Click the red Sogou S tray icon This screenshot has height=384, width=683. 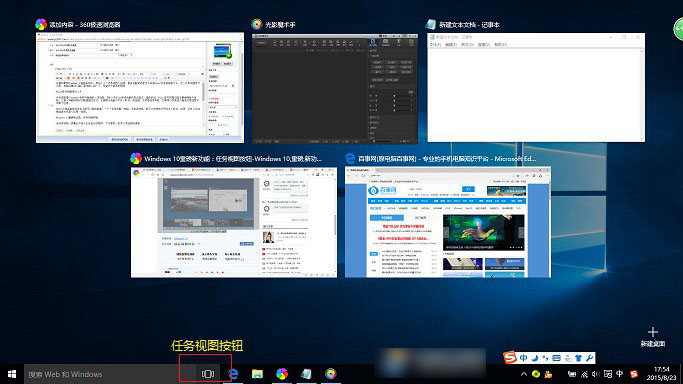(x=634, y=374)
